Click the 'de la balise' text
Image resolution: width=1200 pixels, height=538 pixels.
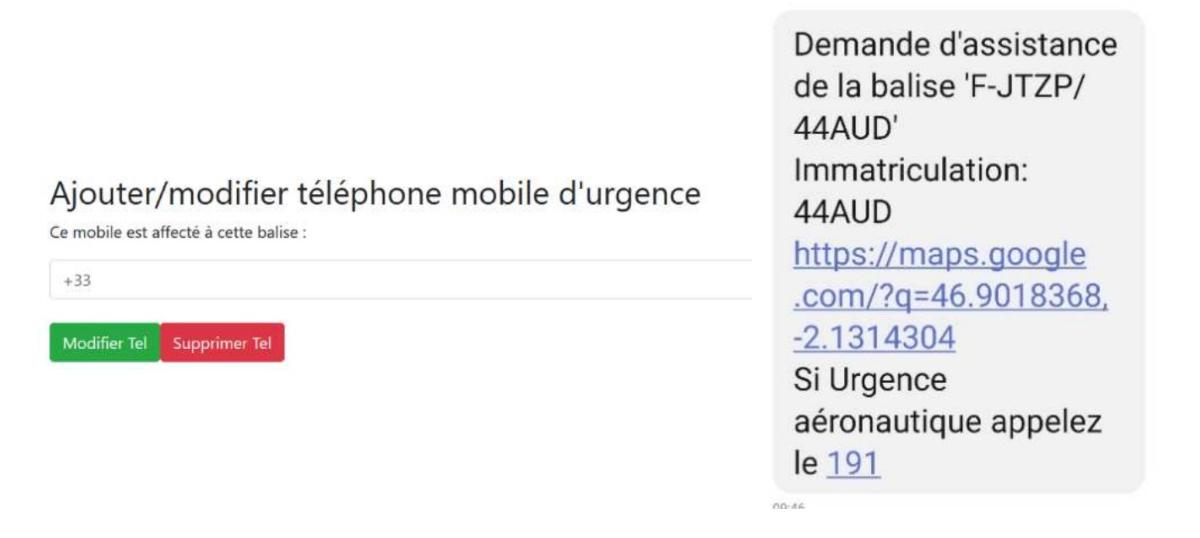point(868,88)
